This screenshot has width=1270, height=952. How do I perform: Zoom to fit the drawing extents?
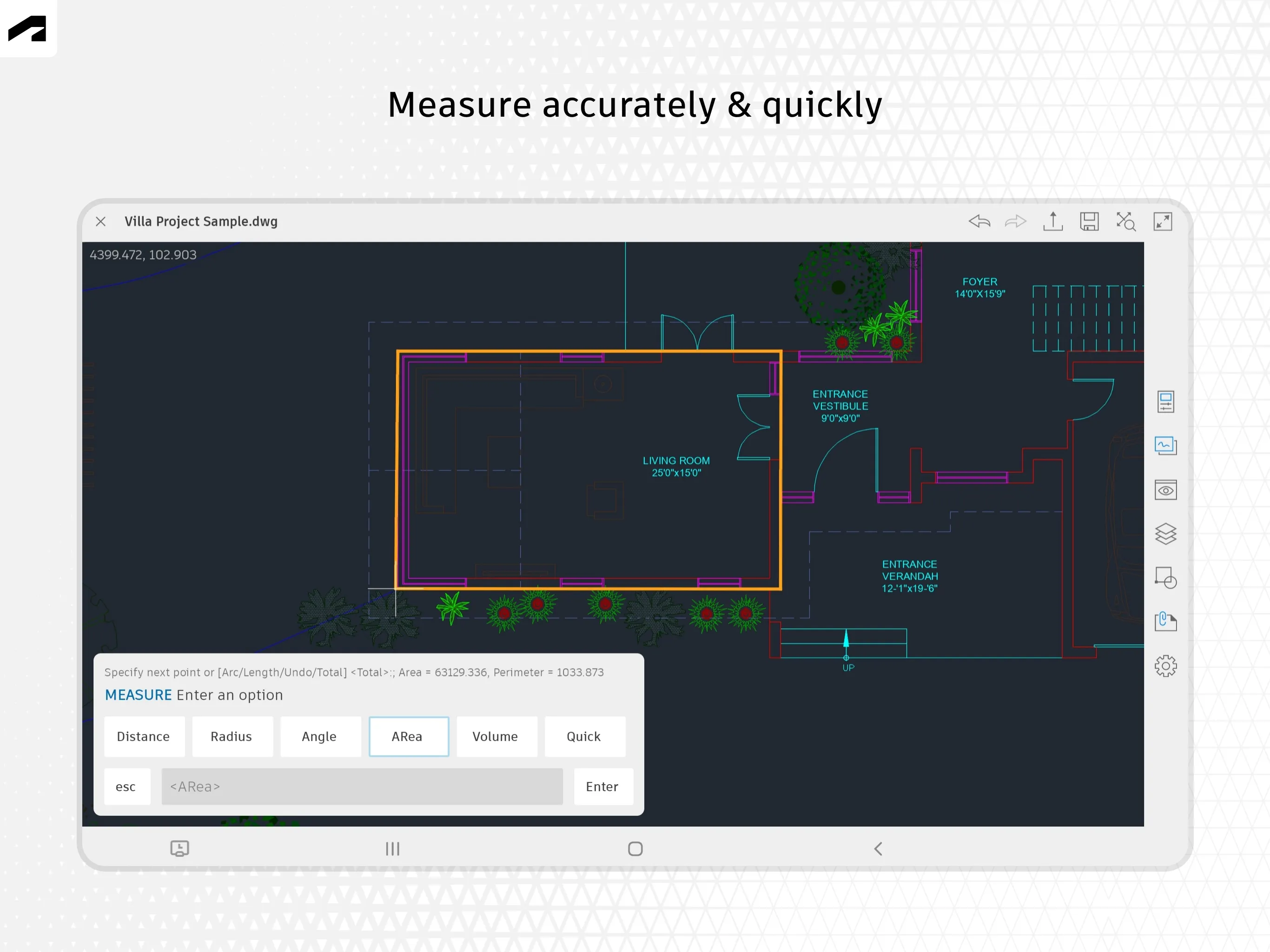tap(1126, 222)
